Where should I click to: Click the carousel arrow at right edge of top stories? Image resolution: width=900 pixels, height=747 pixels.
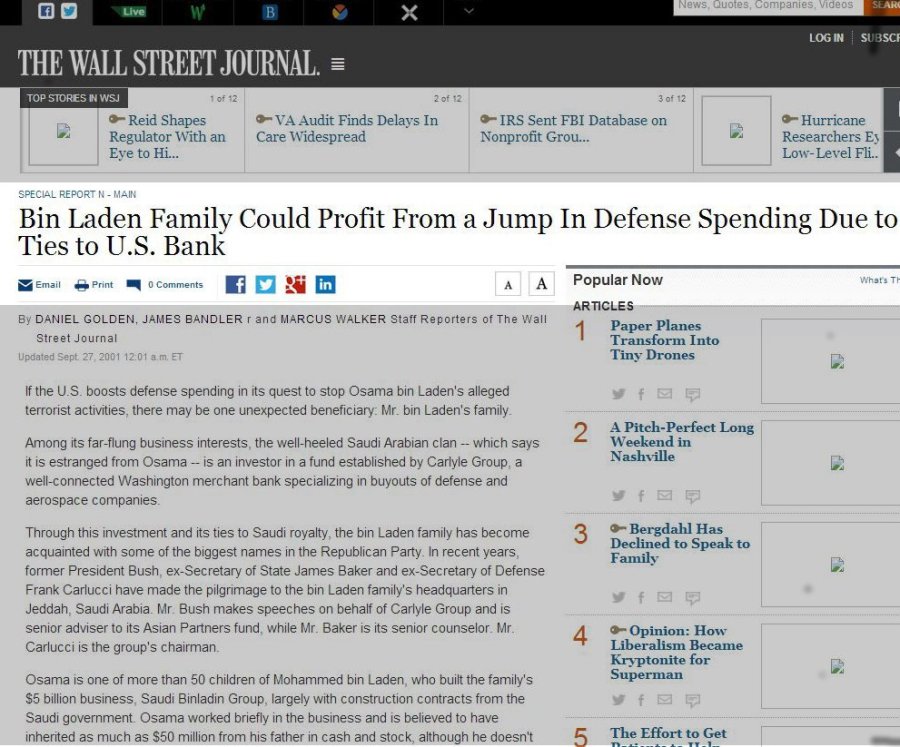pos(893,153)
